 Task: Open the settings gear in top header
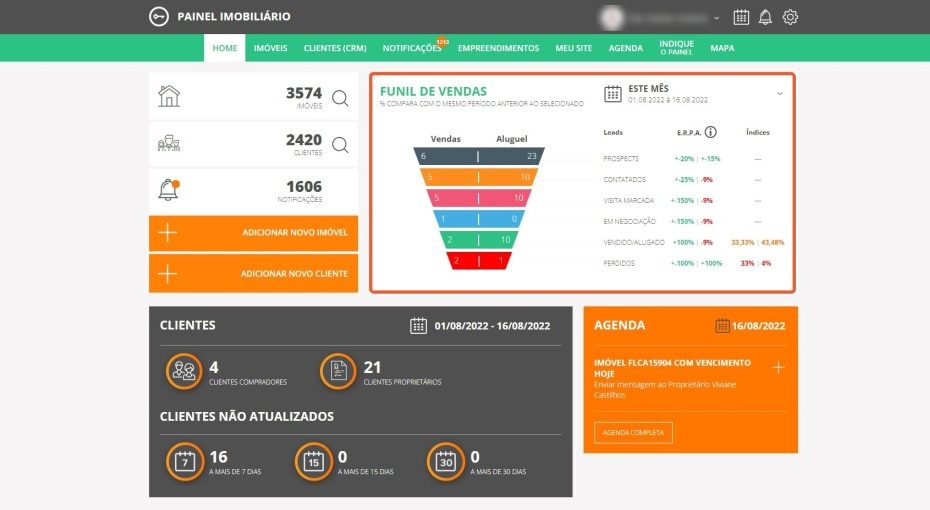pyautogui.click(x=790, y=17)
